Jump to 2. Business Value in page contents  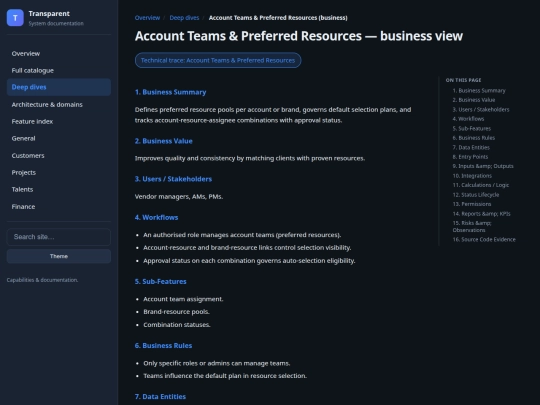pos(474,100)
